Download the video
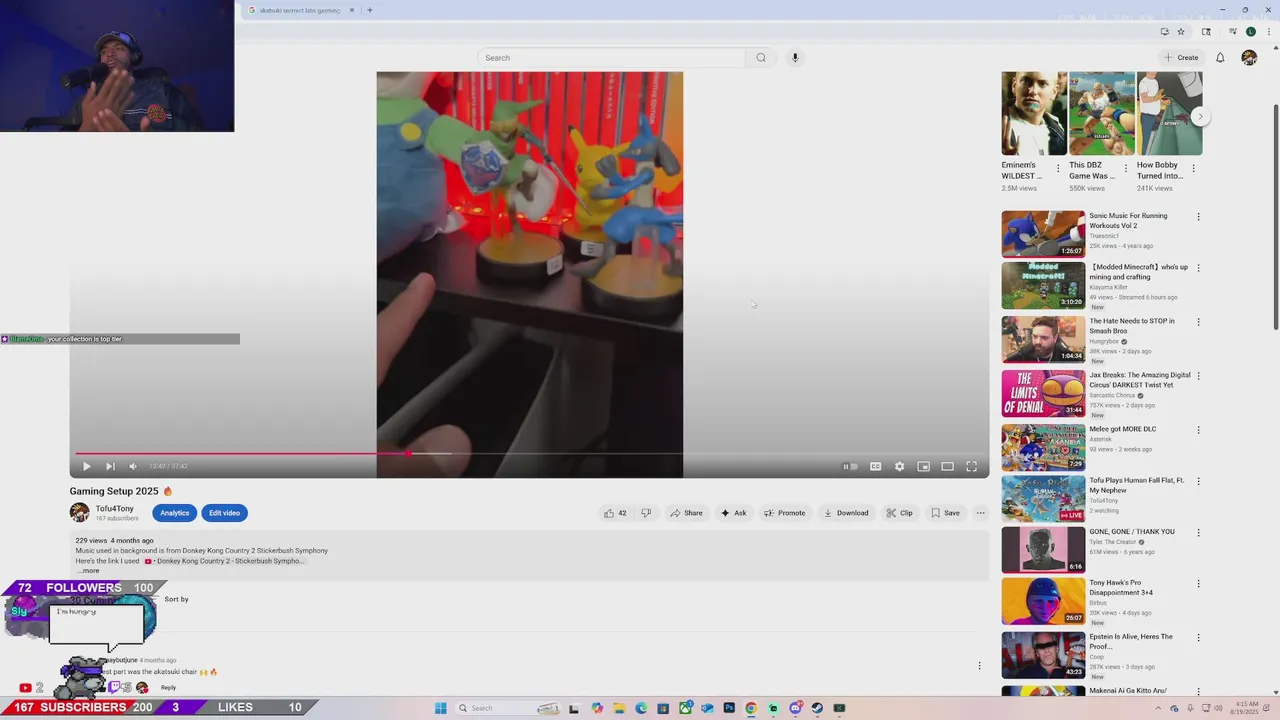 [x=846, y=513]
